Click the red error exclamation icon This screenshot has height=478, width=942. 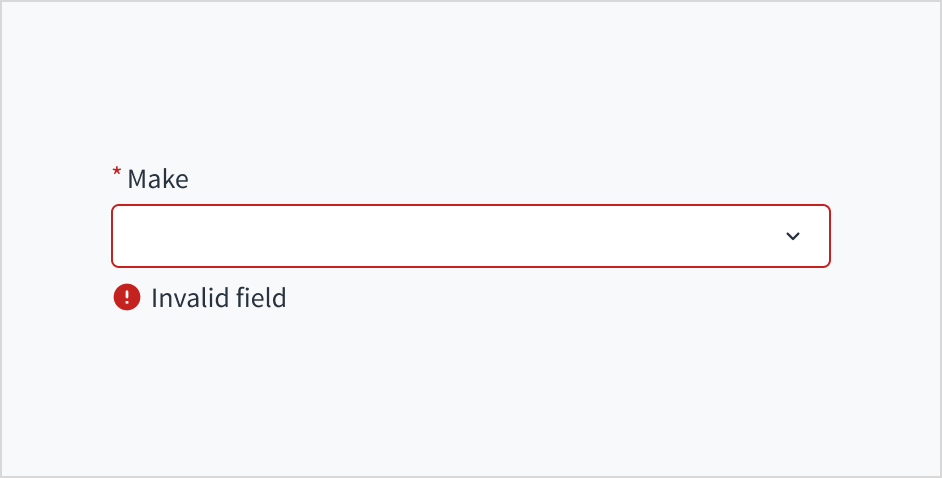127,297
